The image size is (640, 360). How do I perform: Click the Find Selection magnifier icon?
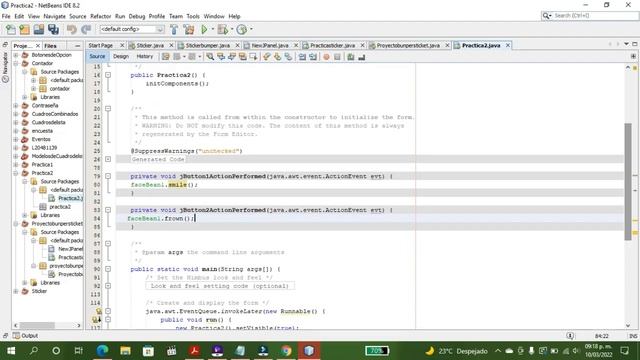click(210, 57)
